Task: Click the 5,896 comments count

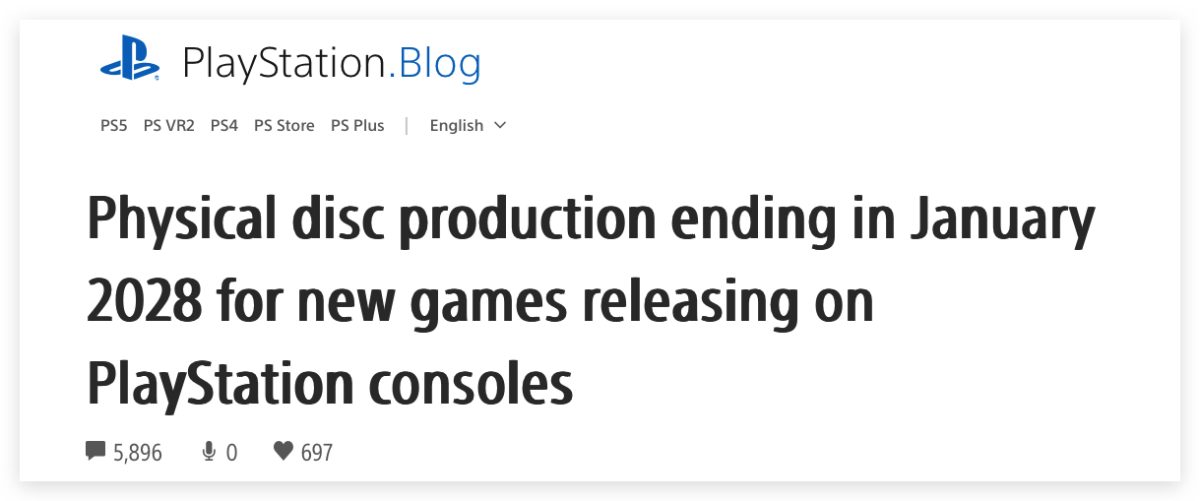Action: 137,453
